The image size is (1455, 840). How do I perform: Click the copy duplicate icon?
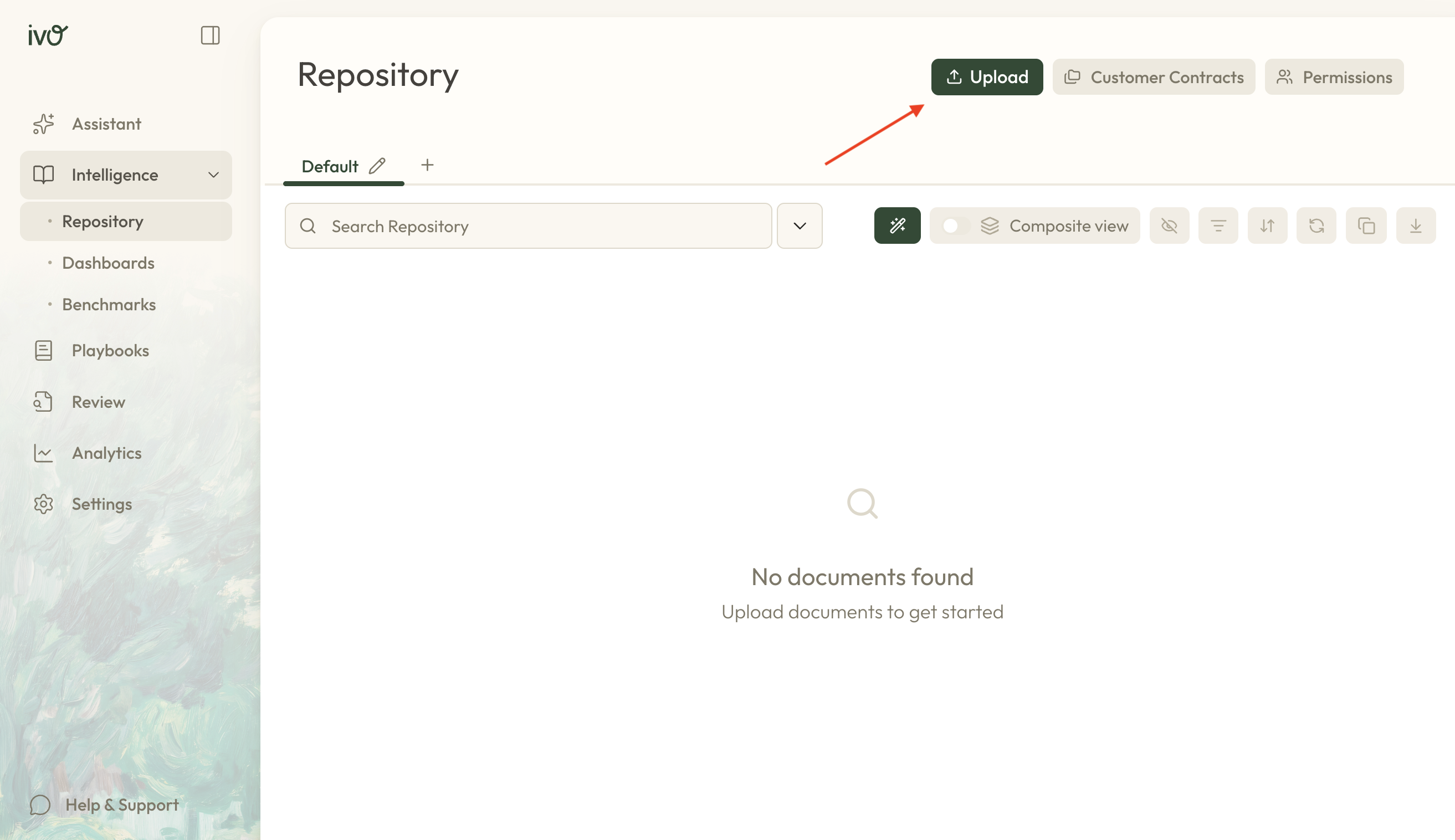tap(1366, 226)
